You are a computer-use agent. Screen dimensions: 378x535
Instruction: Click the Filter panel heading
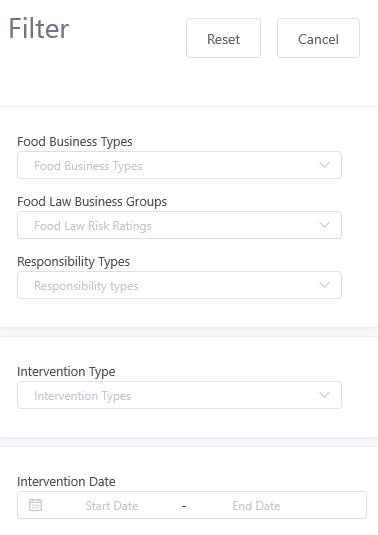(x=39, y=29)
